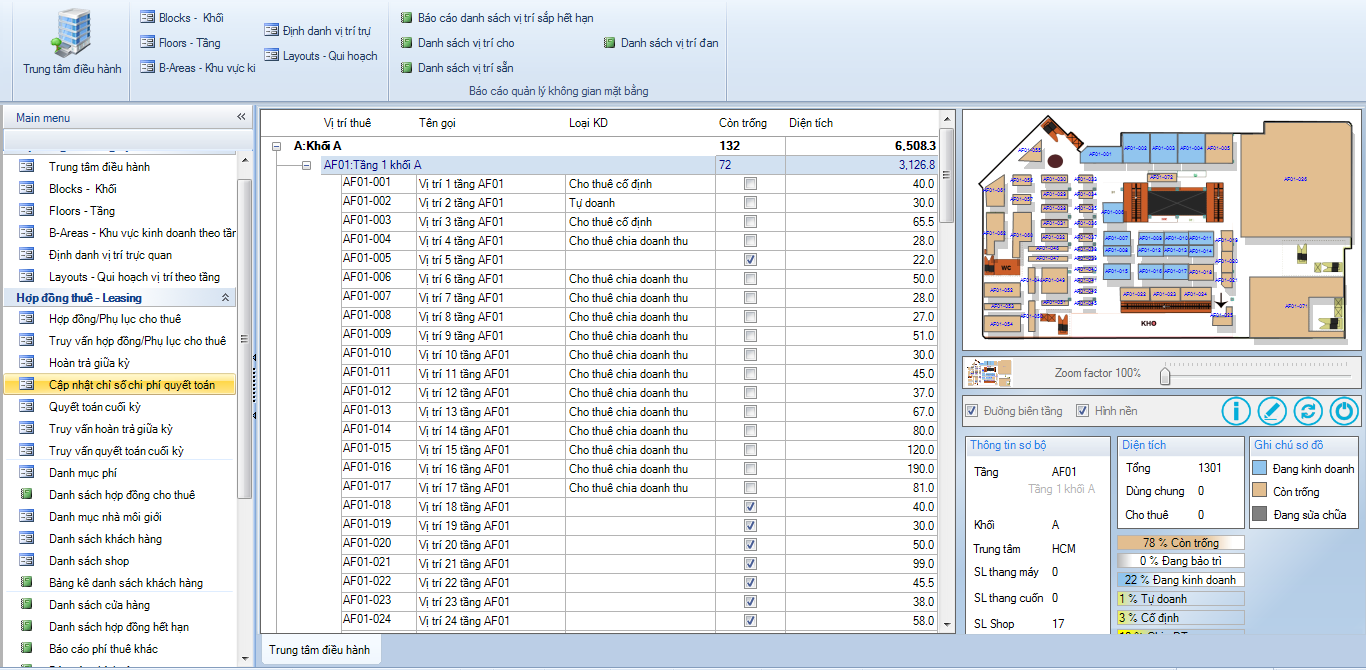Click the edit pencil icon in map toolbar

pyautogui.click(x=1272, y=411)
